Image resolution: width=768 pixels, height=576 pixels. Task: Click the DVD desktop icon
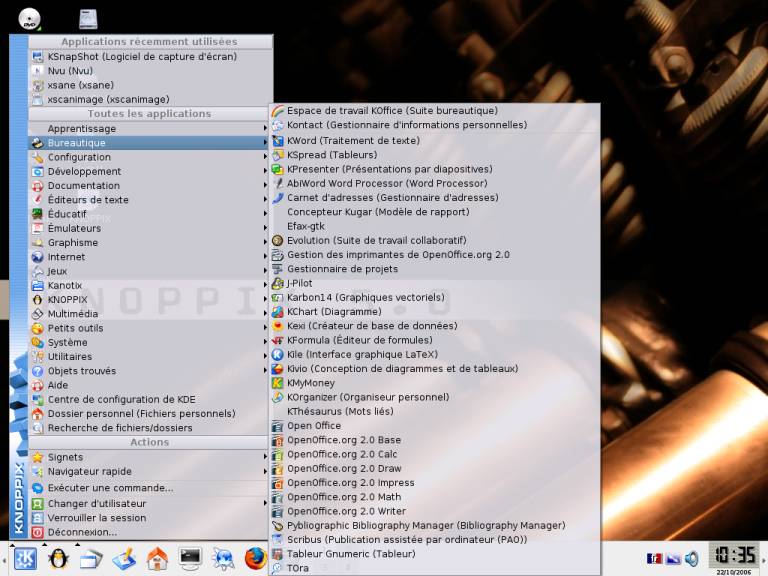tap(29, 19)
